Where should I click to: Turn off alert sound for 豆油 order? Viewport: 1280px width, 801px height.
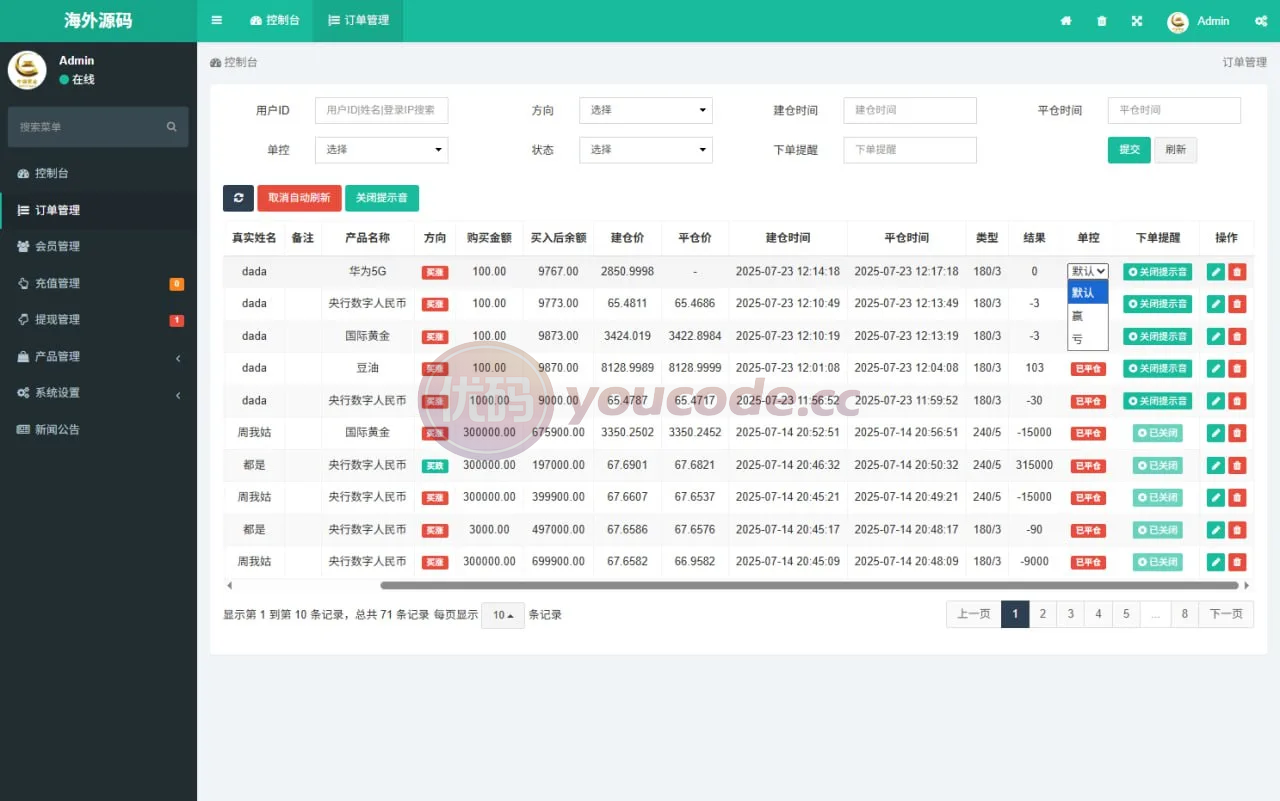tap(1157, 368)
